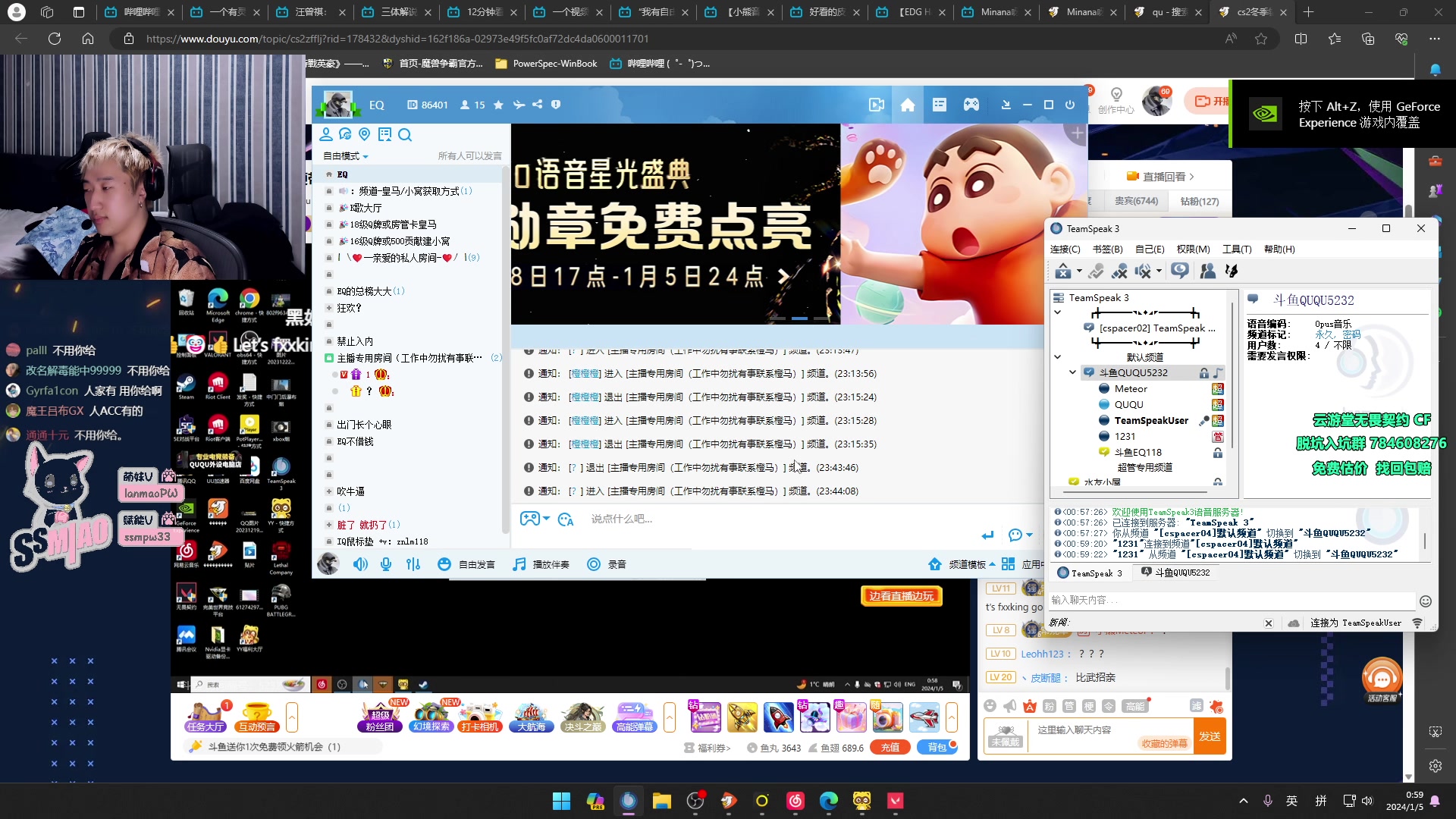Image resolution: width=1456 pixels, height=819 pixels.
Task: Open 直播回看 link on Douyu
Action: coord(1160,177)
